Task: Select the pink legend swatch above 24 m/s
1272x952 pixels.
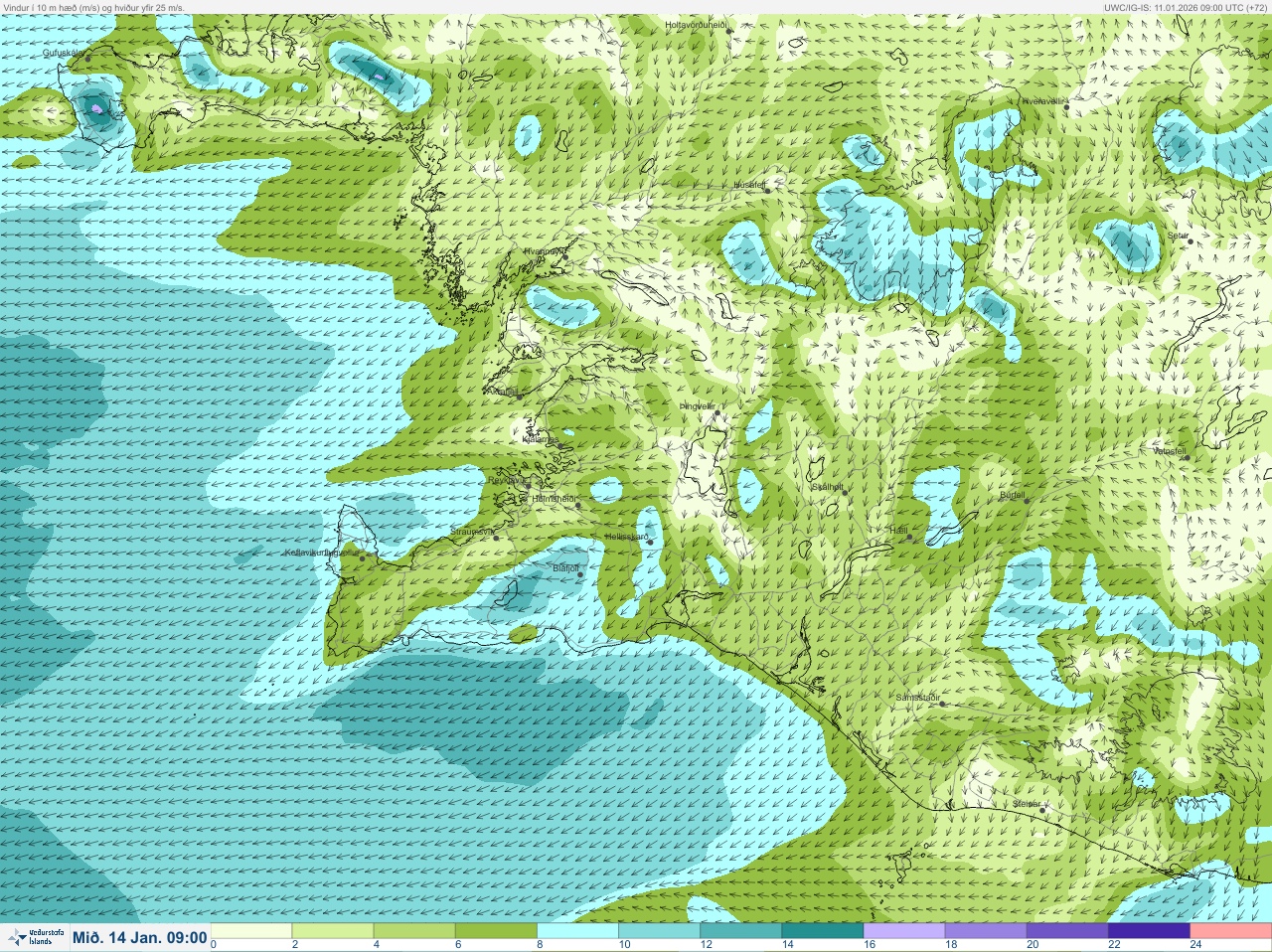Action: (1230, 930)
